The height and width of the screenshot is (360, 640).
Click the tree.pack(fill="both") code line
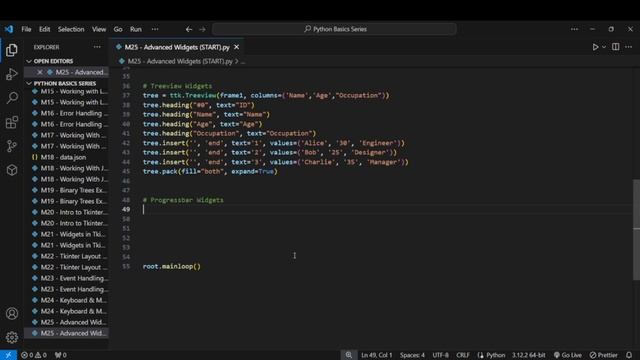(210, 171)
